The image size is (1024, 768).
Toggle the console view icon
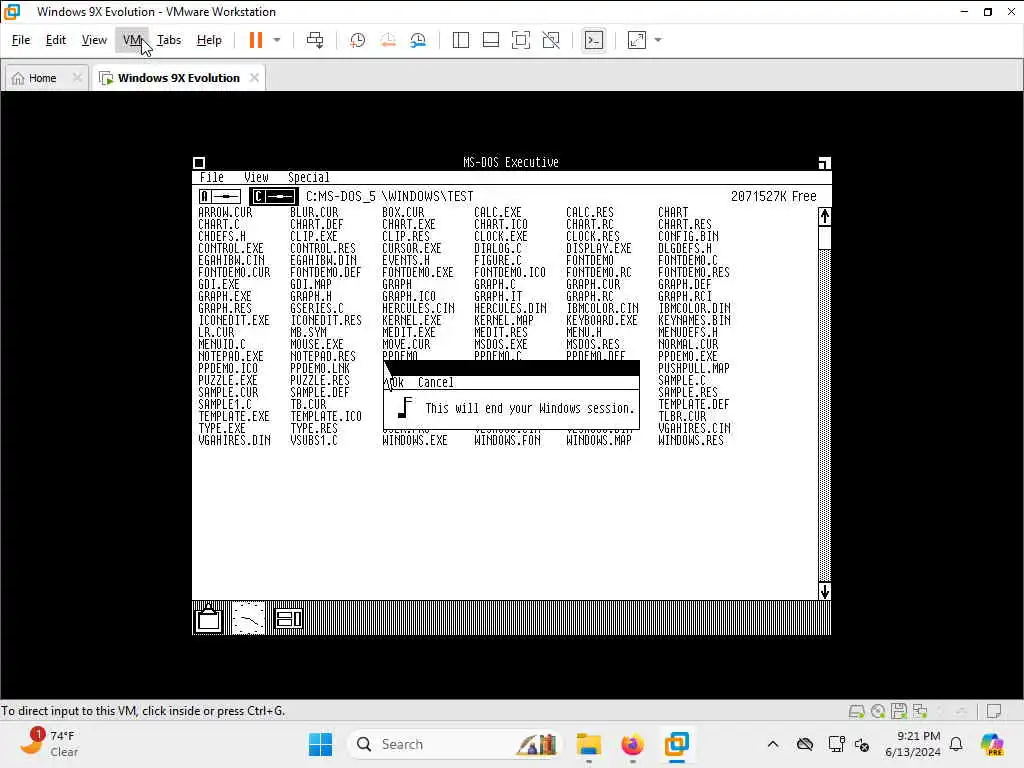point(594,40)
